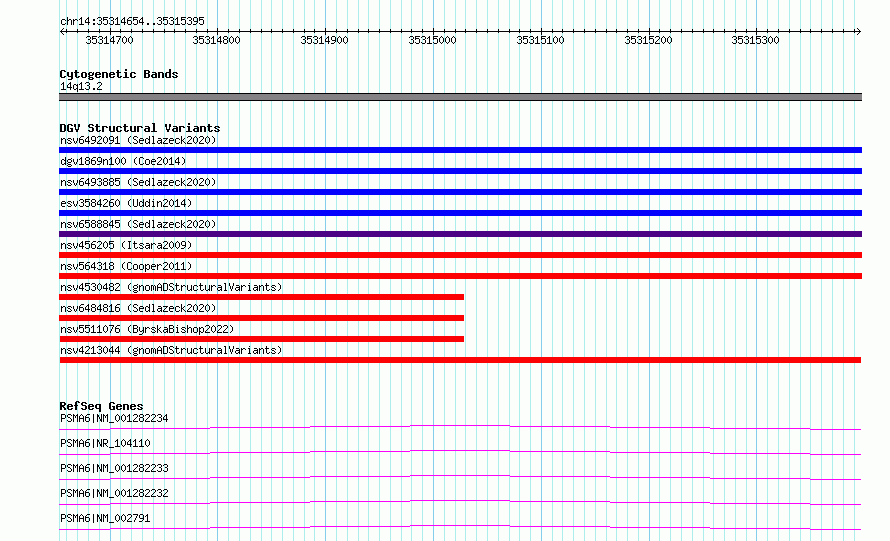This screenshot has width=890, height=541.
Task: Click the magenta line under PSMA6|NM_001282234
Action: click(460, 427)
